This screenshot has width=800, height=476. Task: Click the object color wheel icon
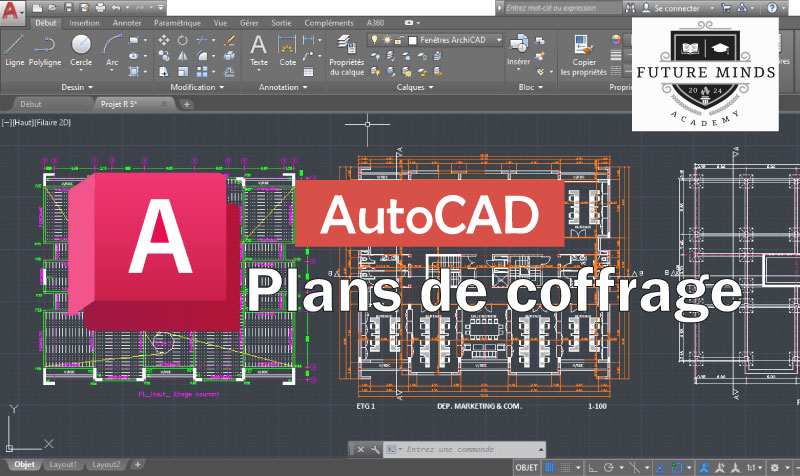(x=616, y=40)
